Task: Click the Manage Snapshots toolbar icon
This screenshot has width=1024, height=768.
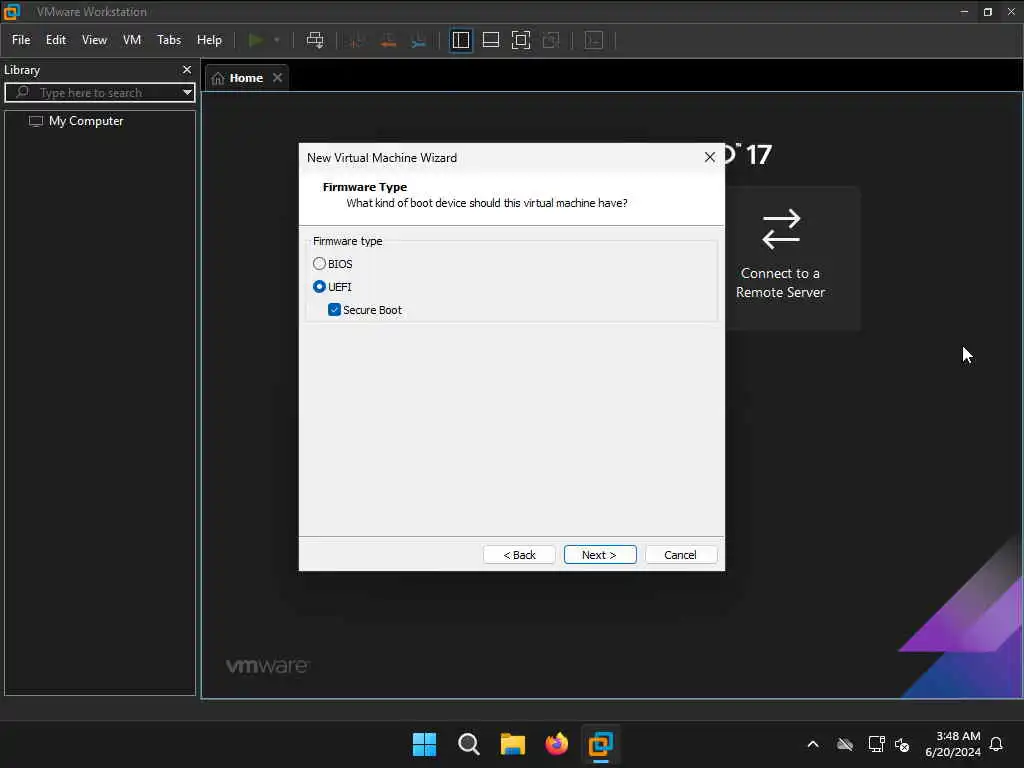Action: point(419,40)
